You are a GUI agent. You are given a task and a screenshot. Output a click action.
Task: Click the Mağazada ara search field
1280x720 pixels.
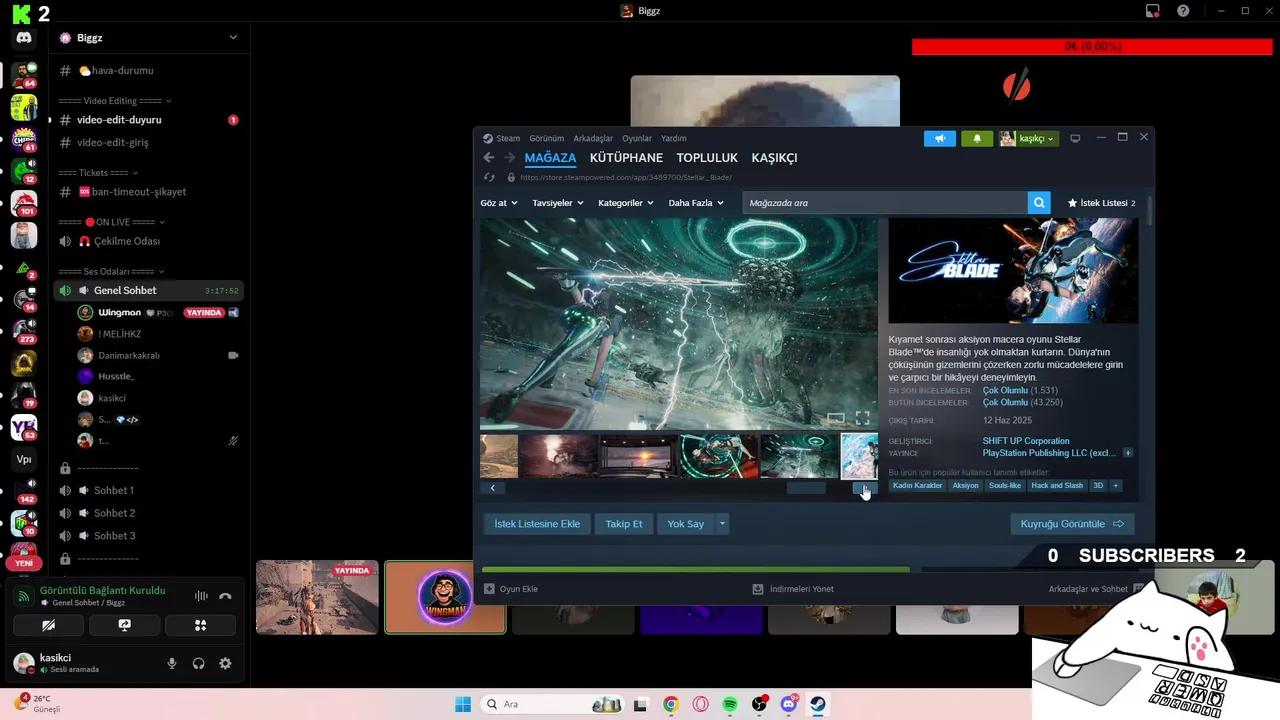point(885,203)
